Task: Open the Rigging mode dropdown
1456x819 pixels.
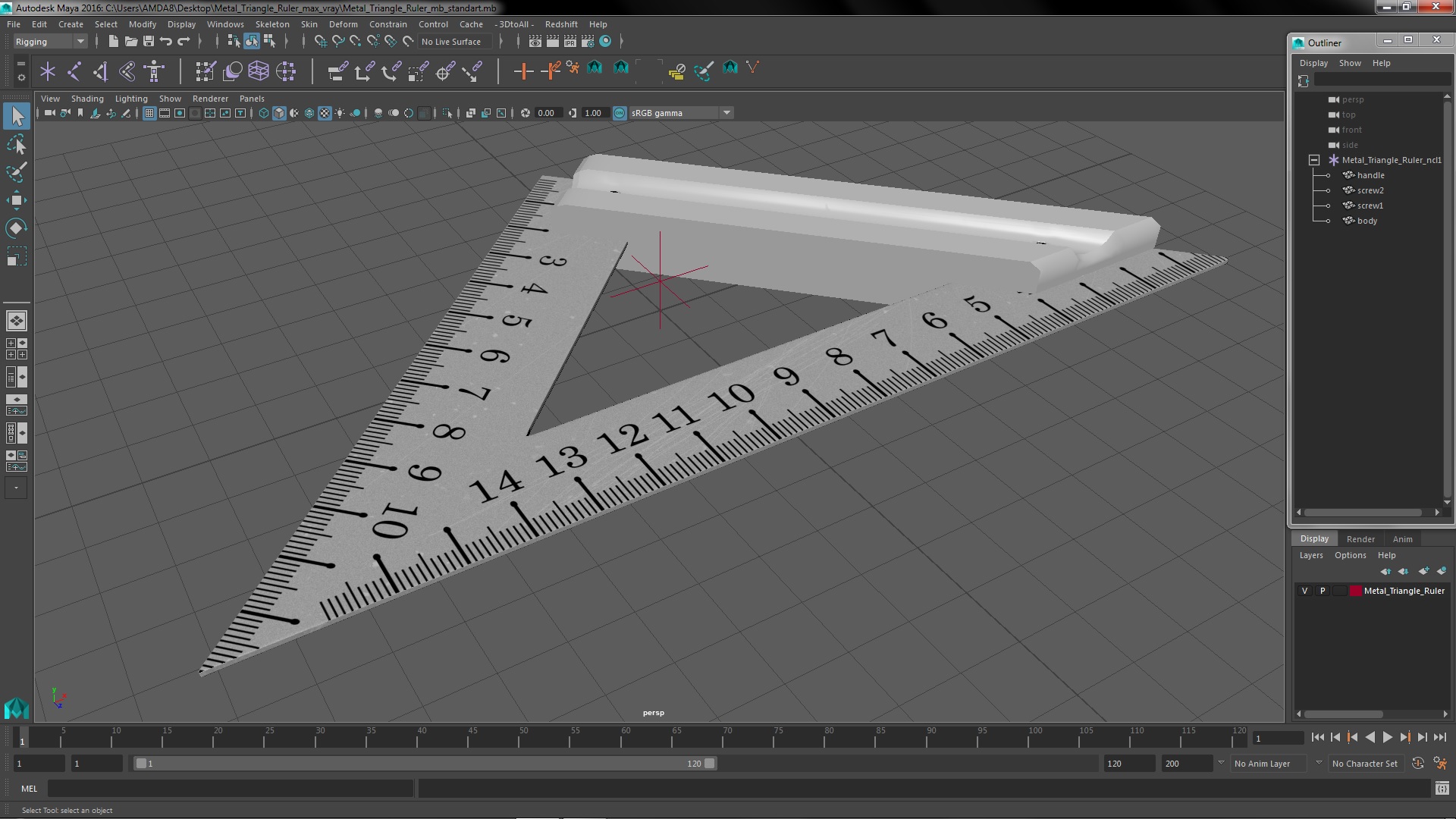Action: [50, 41]
